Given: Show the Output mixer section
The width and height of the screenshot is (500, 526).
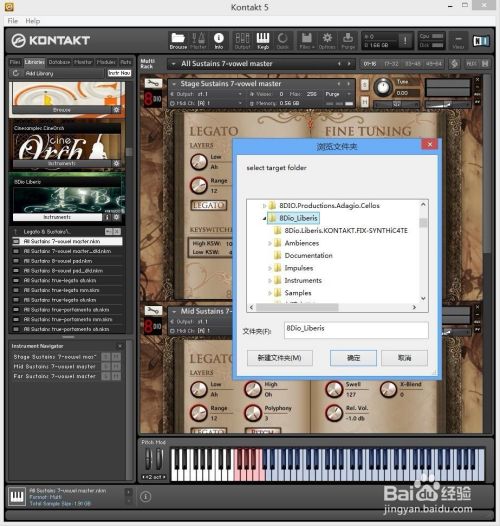Looking at the screenshot, I should pos(242,41).
